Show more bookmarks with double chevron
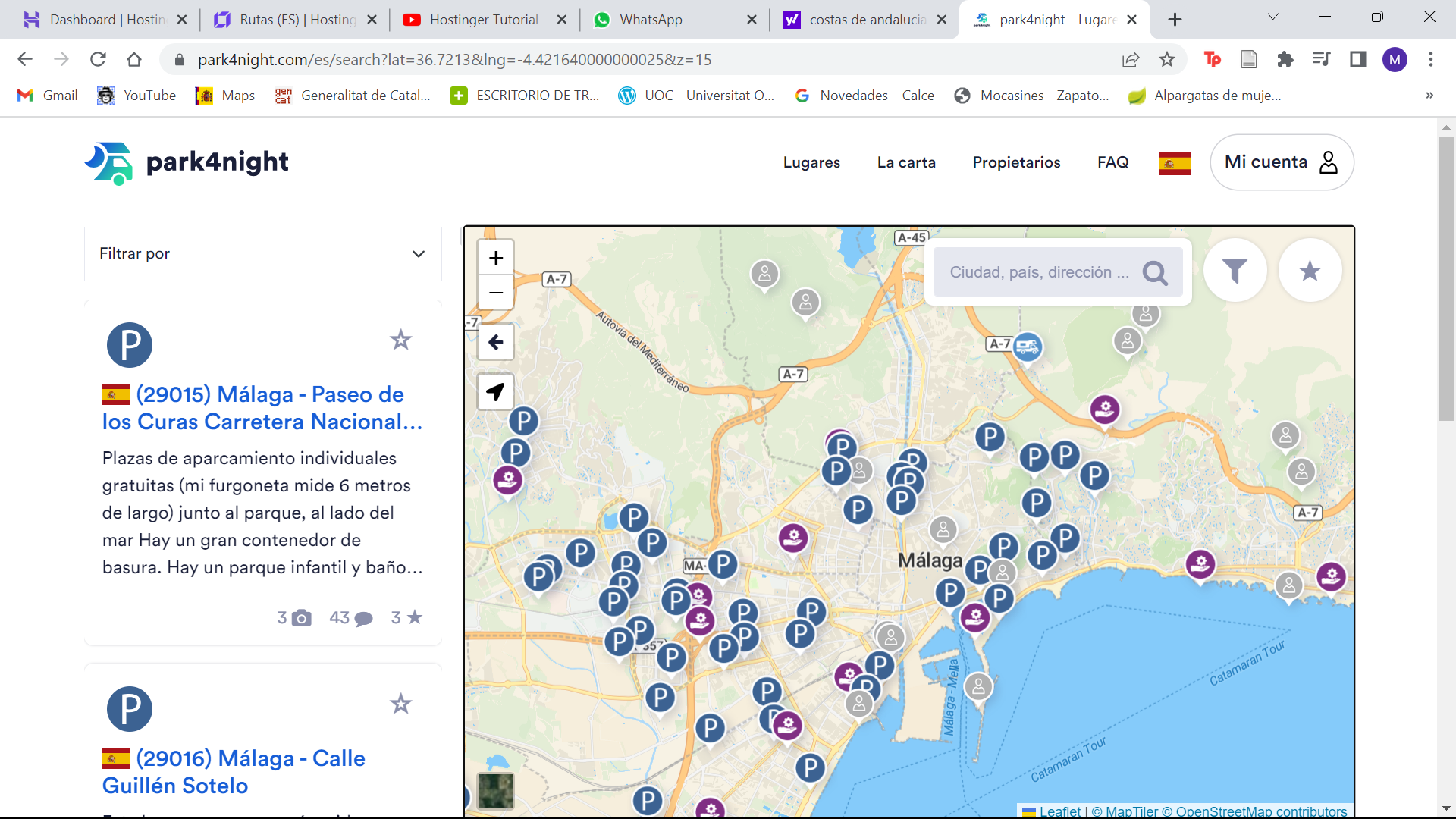This screenshot has width=1456, height=819. [x=1429, y=96]
